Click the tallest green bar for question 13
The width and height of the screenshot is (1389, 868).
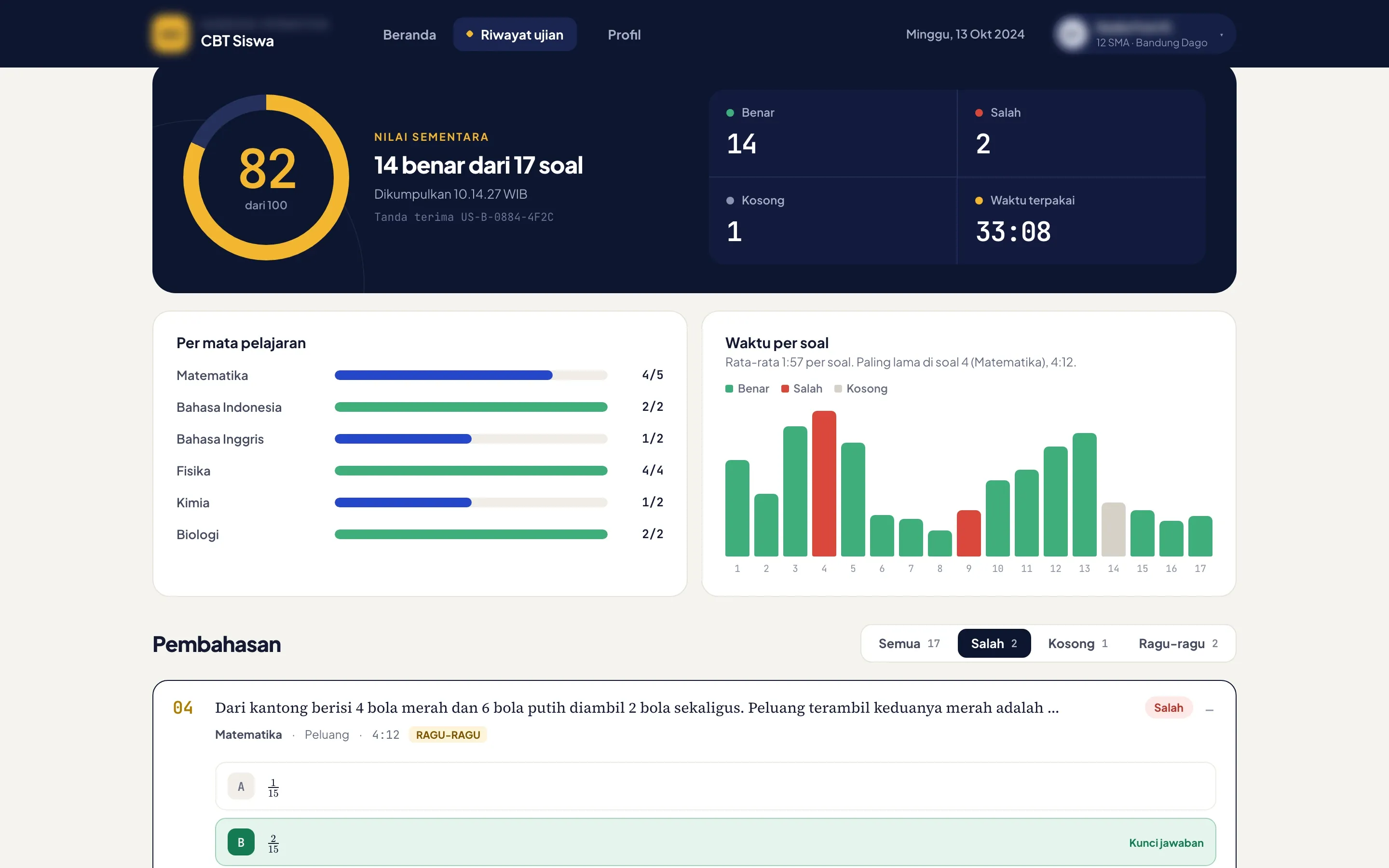pos(1084,494)
